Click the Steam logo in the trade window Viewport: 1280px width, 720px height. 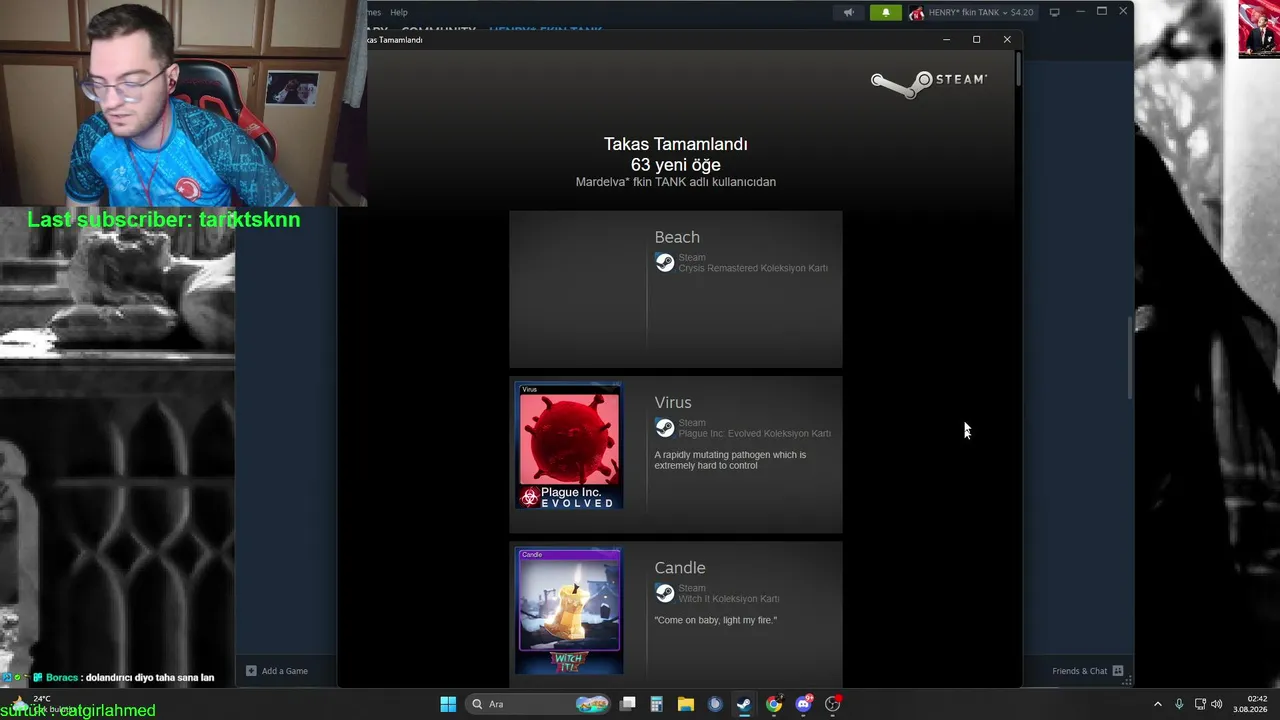point(928,83)
